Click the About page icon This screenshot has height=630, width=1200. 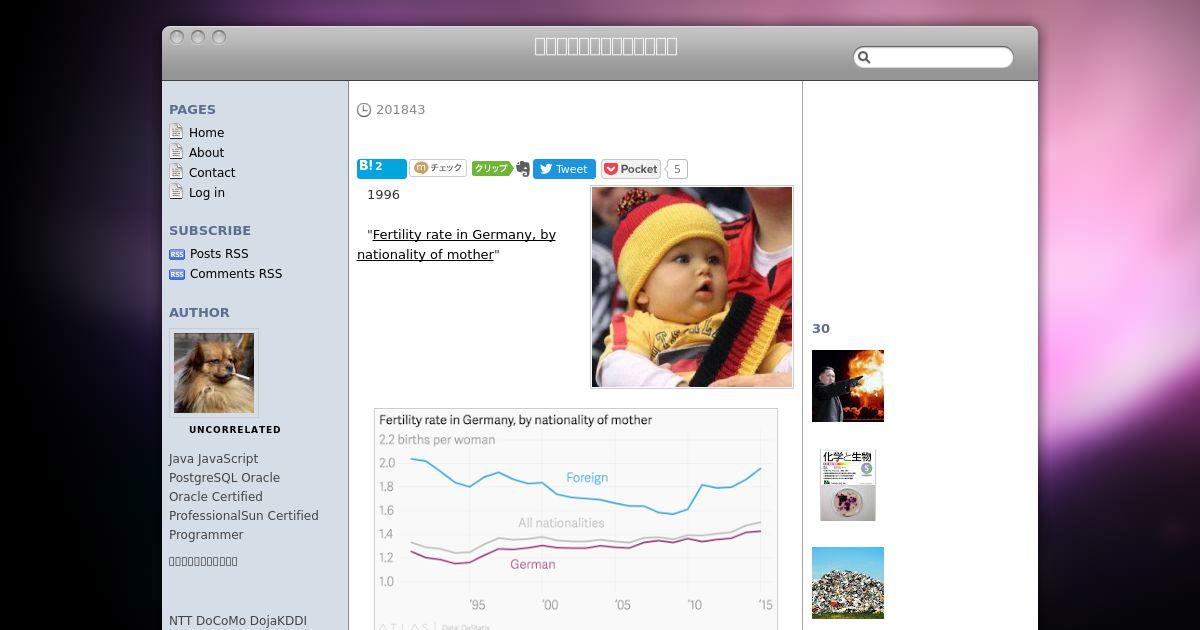click(x=176, y=152)
